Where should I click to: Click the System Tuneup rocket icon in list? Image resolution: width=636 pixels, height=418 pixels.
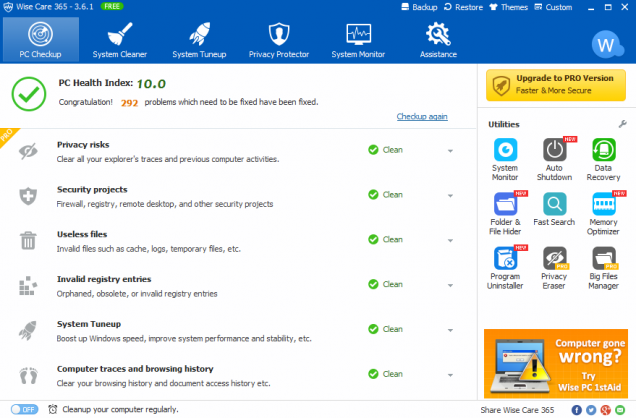tap(28, 330)
